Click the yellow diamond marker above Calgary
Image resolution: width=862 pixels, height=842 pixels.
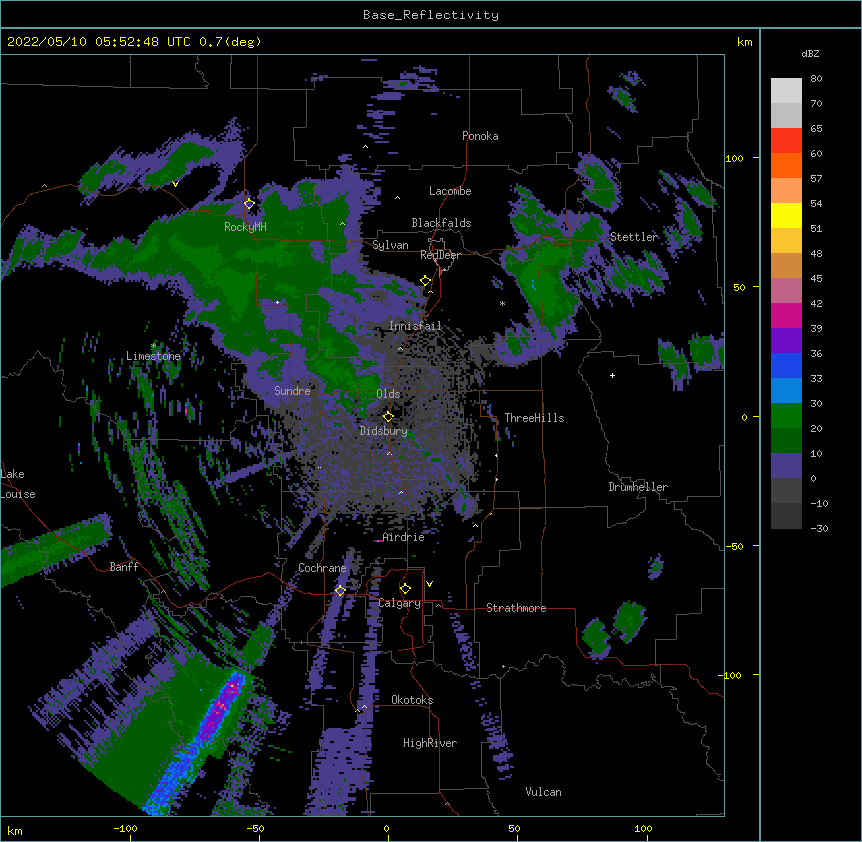pyautogui.click(x=405, y=589)
